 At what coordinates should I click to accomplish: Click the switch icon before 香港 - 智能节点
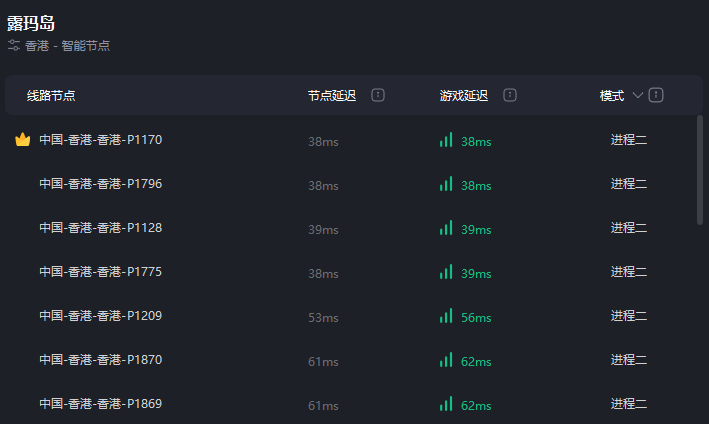pos(14,46)
